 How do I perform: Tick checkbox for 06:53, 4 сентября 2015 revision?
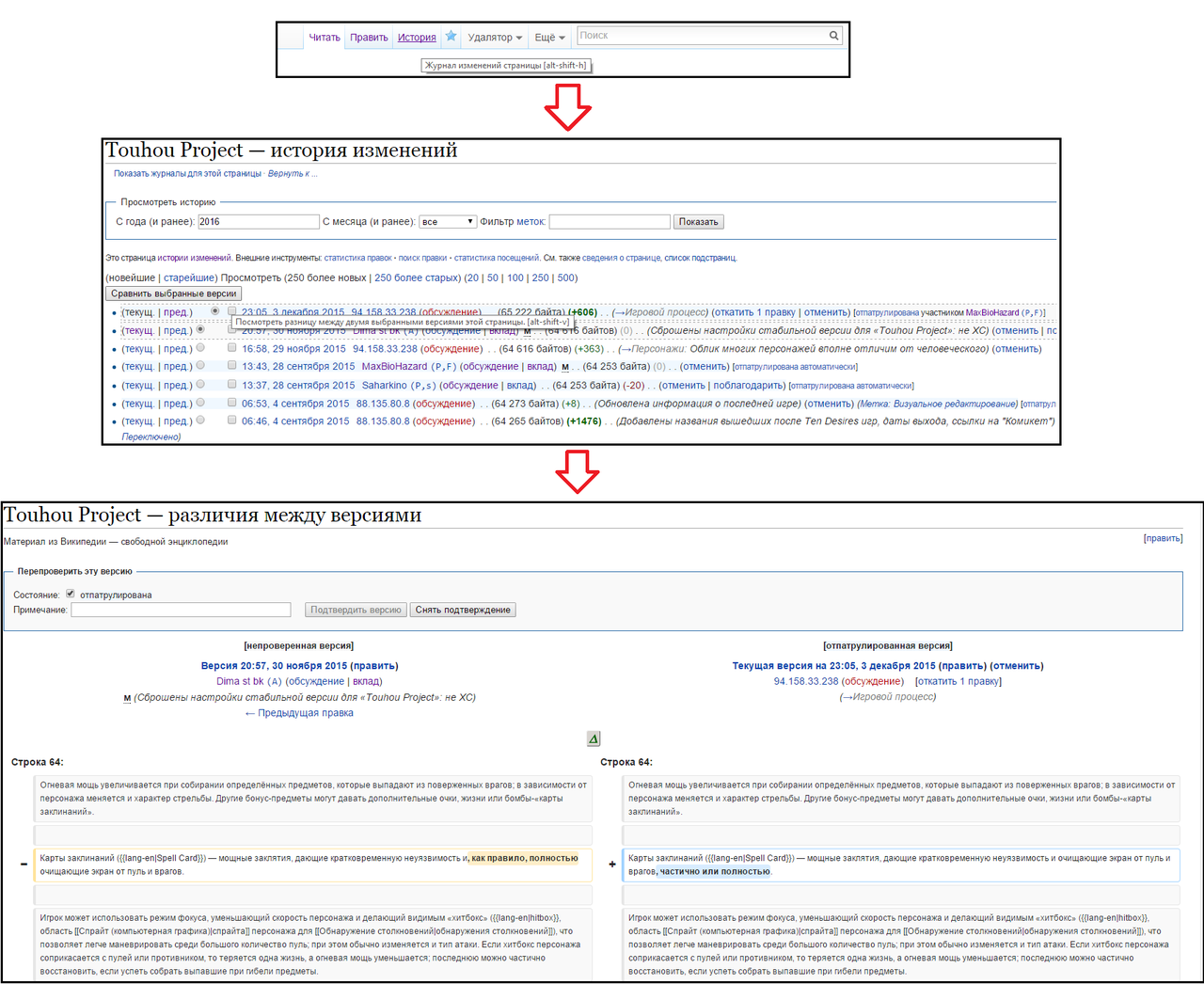tap(231, 402)
